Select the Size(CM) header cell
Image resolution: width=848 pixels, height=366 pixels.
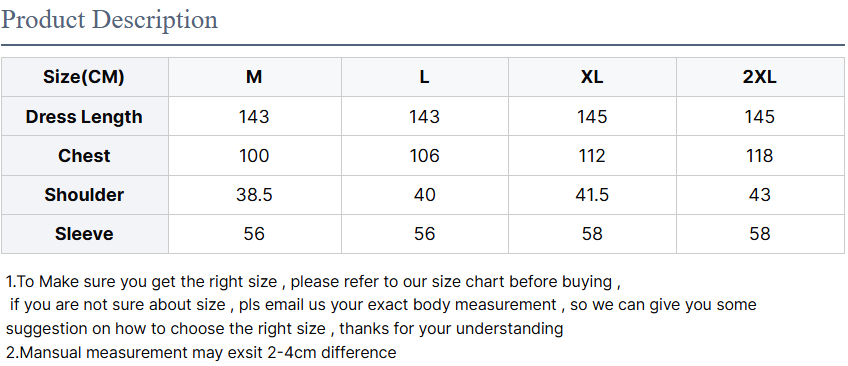pos(84,77)
